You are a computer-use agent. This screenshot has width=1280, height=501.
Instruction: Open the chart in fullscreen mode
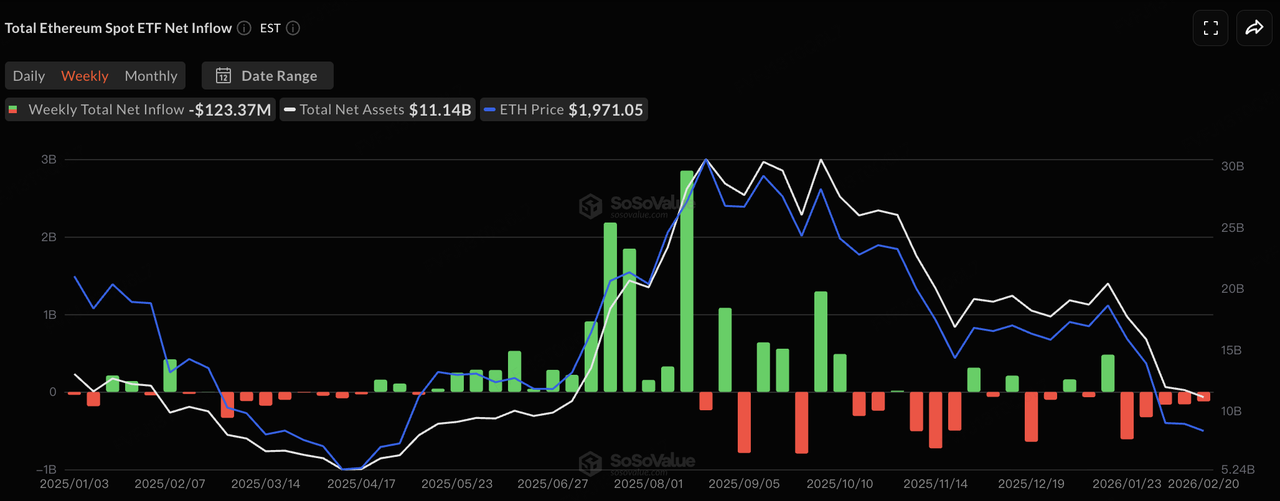pos(1210,28)
